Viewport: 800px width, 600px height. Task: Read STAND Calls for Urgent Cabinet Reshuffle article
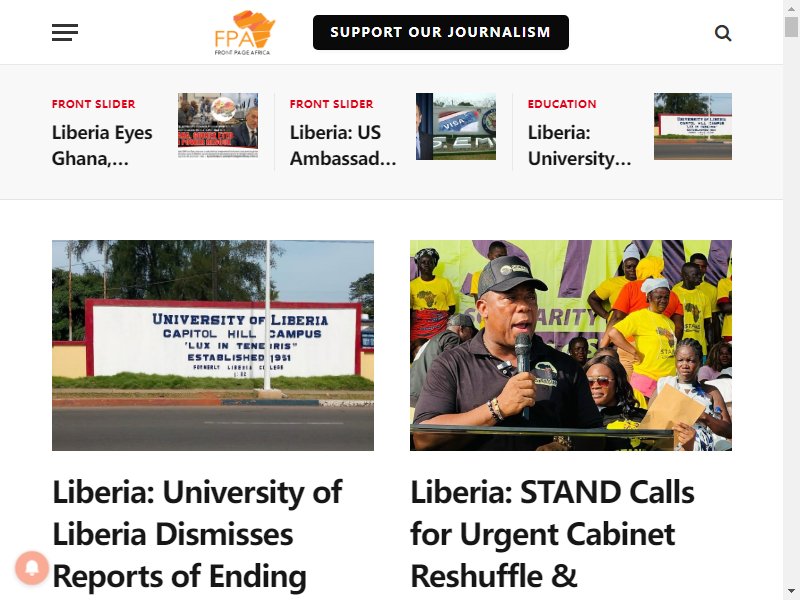click(x=552, y=535)
